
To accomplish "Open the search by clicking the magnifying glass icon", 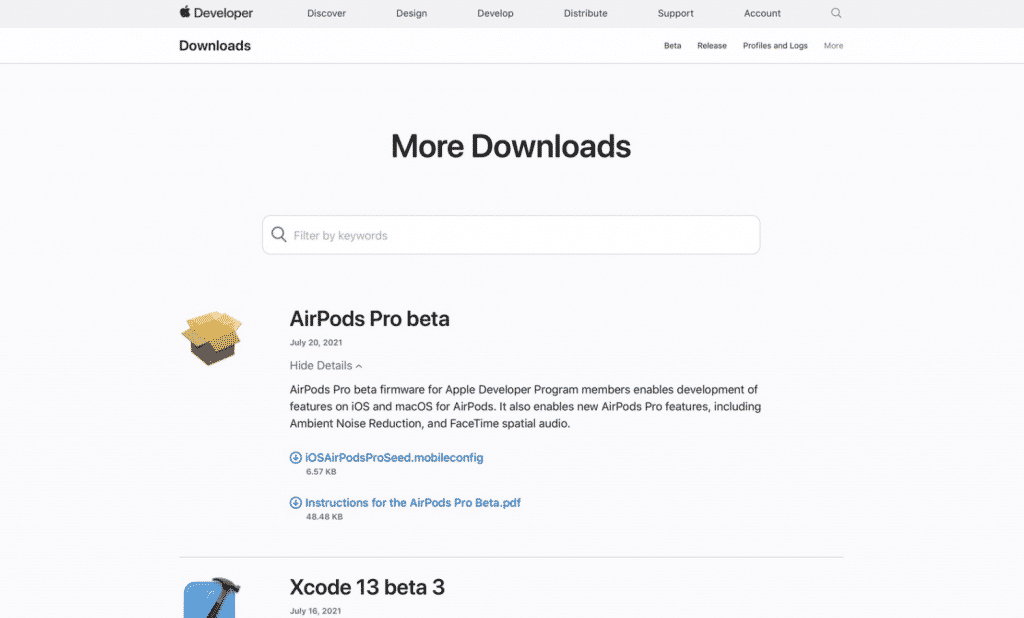I will [836, 13].
